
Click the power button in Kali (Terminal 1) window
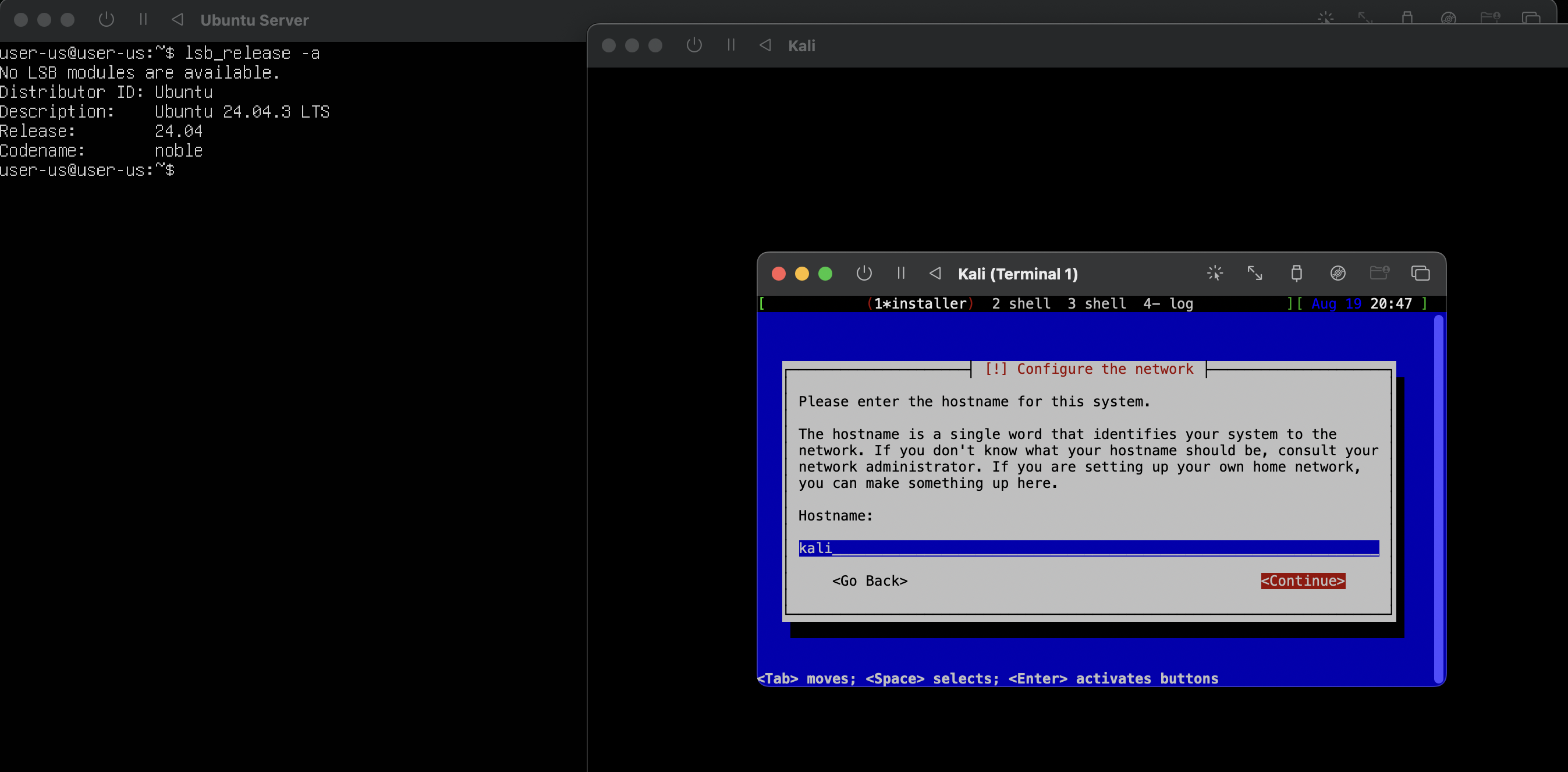pyautogui.click(x=864, y=274)
